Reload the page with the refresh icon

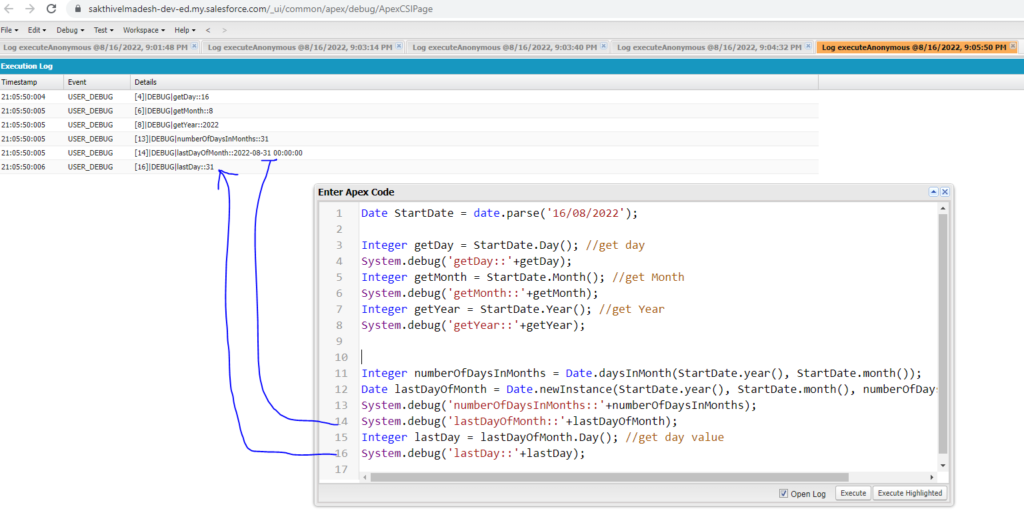[52, 9]
